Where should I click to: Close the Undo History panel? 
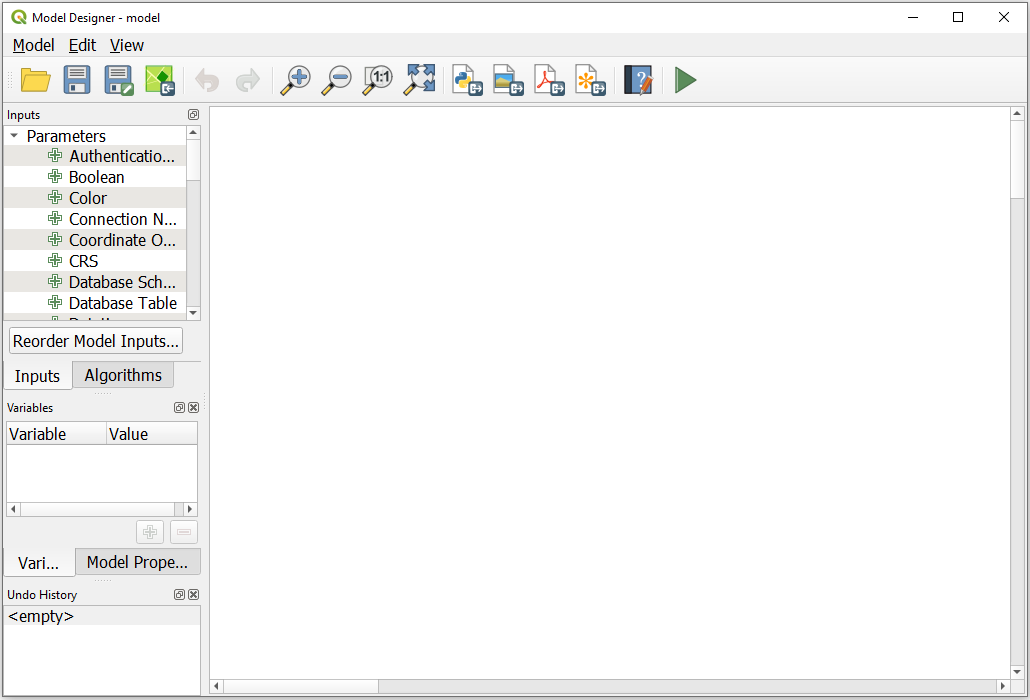pos(194,594)
